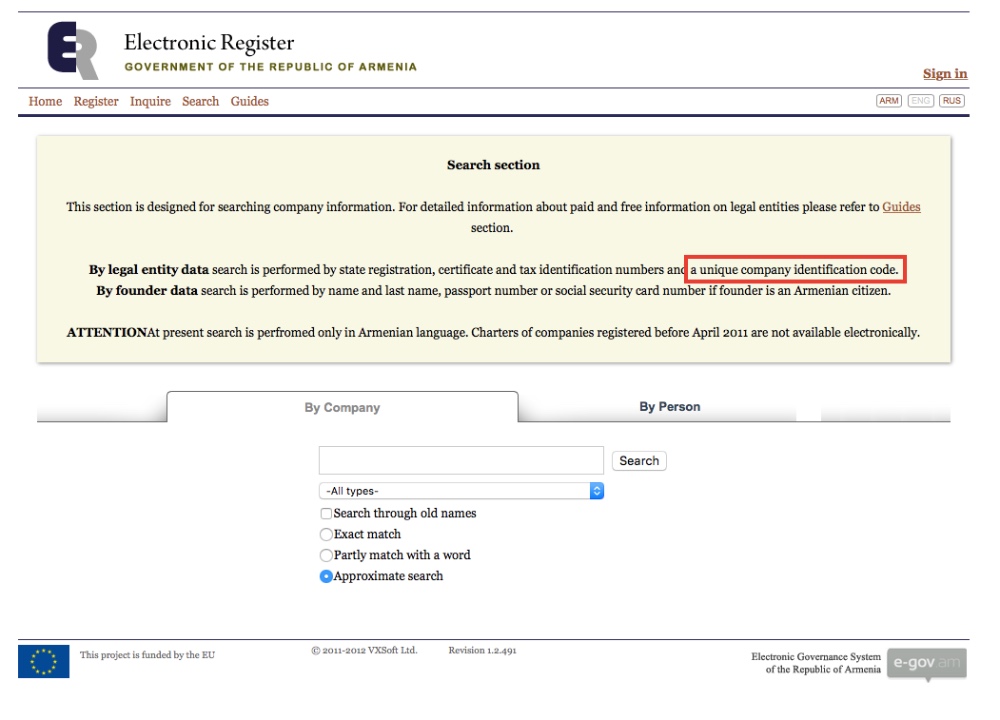Click the Search button beside the field

point(639,460)
